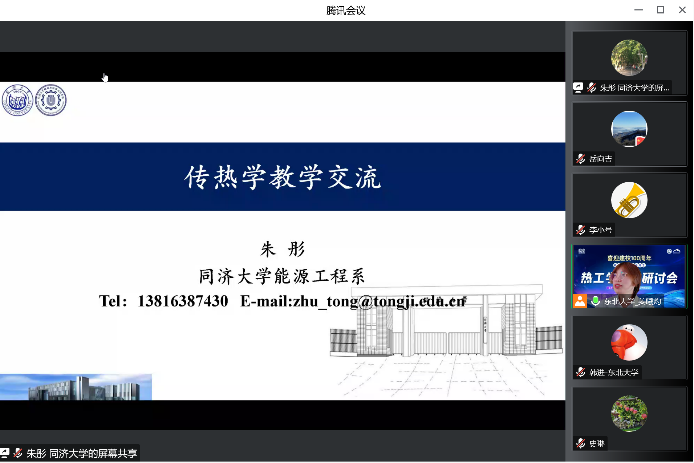
Task: Click orange host person icon on video tile
Action: 580,301
